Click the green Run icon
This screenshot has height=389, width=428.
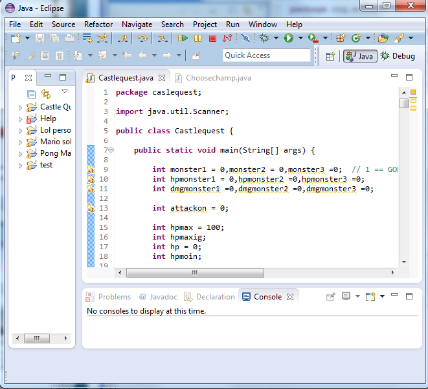[x=289, y=38]
